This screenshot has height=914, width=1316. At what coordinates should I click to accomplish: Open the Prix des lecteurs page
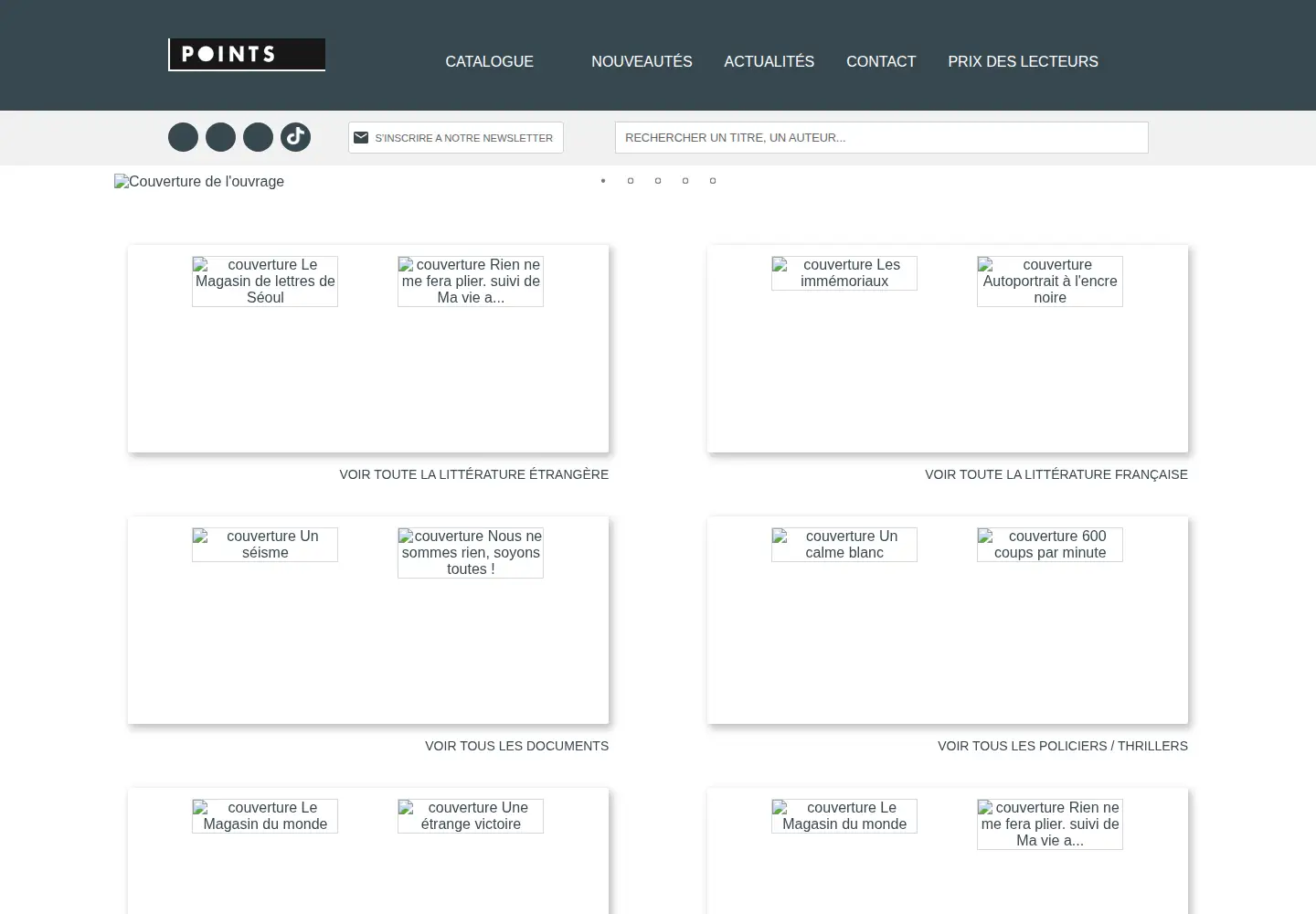[x=1023, y=61]
